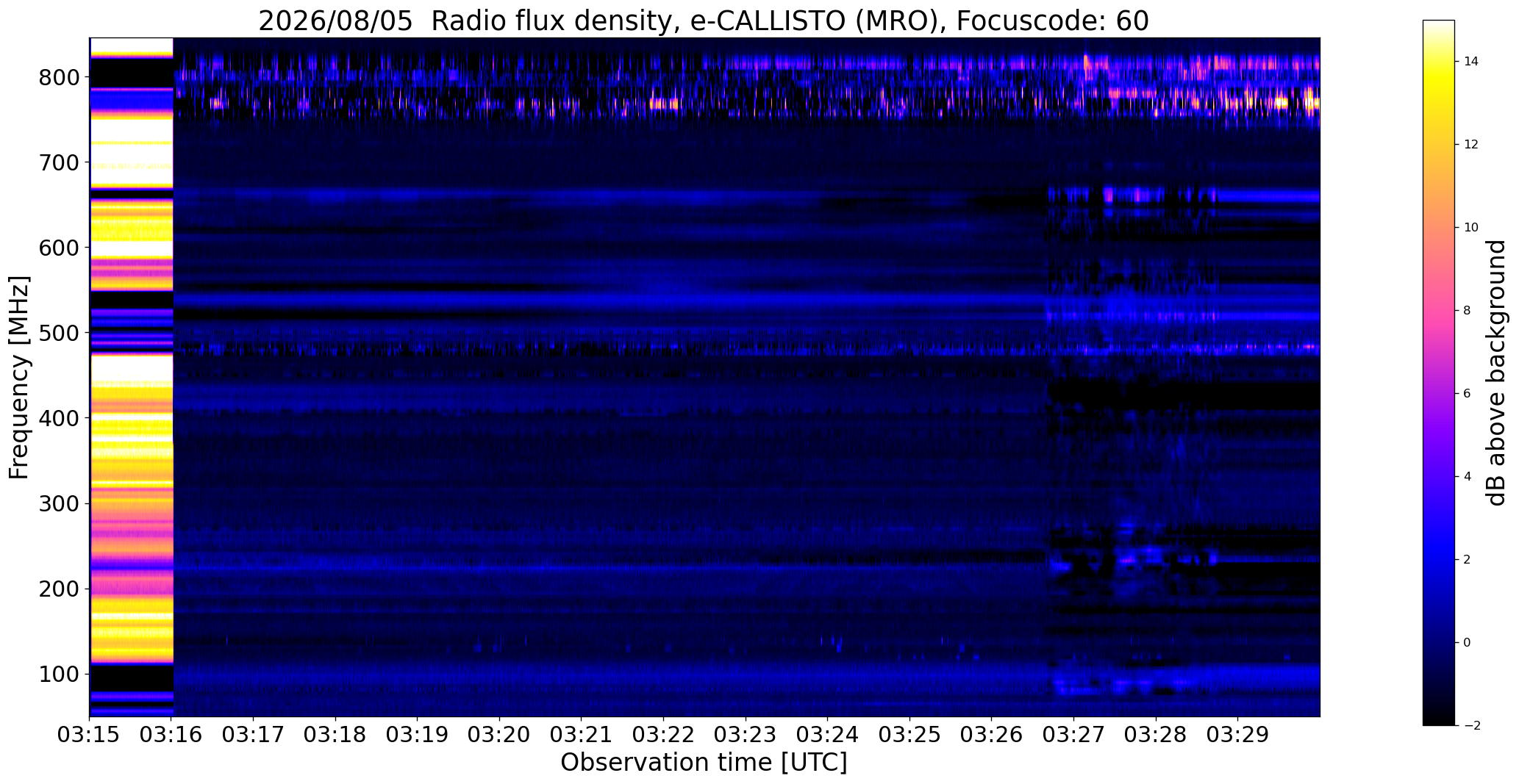Click the dB above background label

coord(1496,373)
